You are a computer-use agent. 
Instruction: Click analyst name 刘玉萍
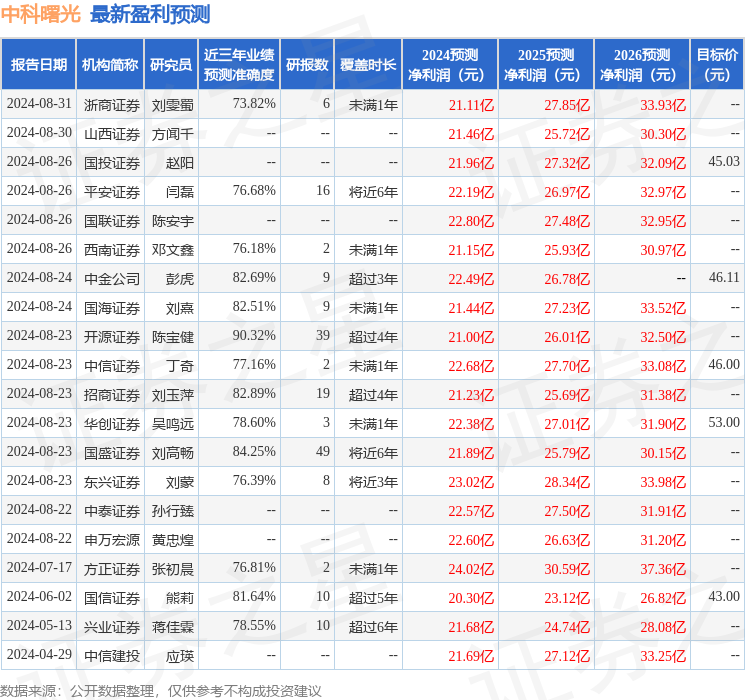172,395
